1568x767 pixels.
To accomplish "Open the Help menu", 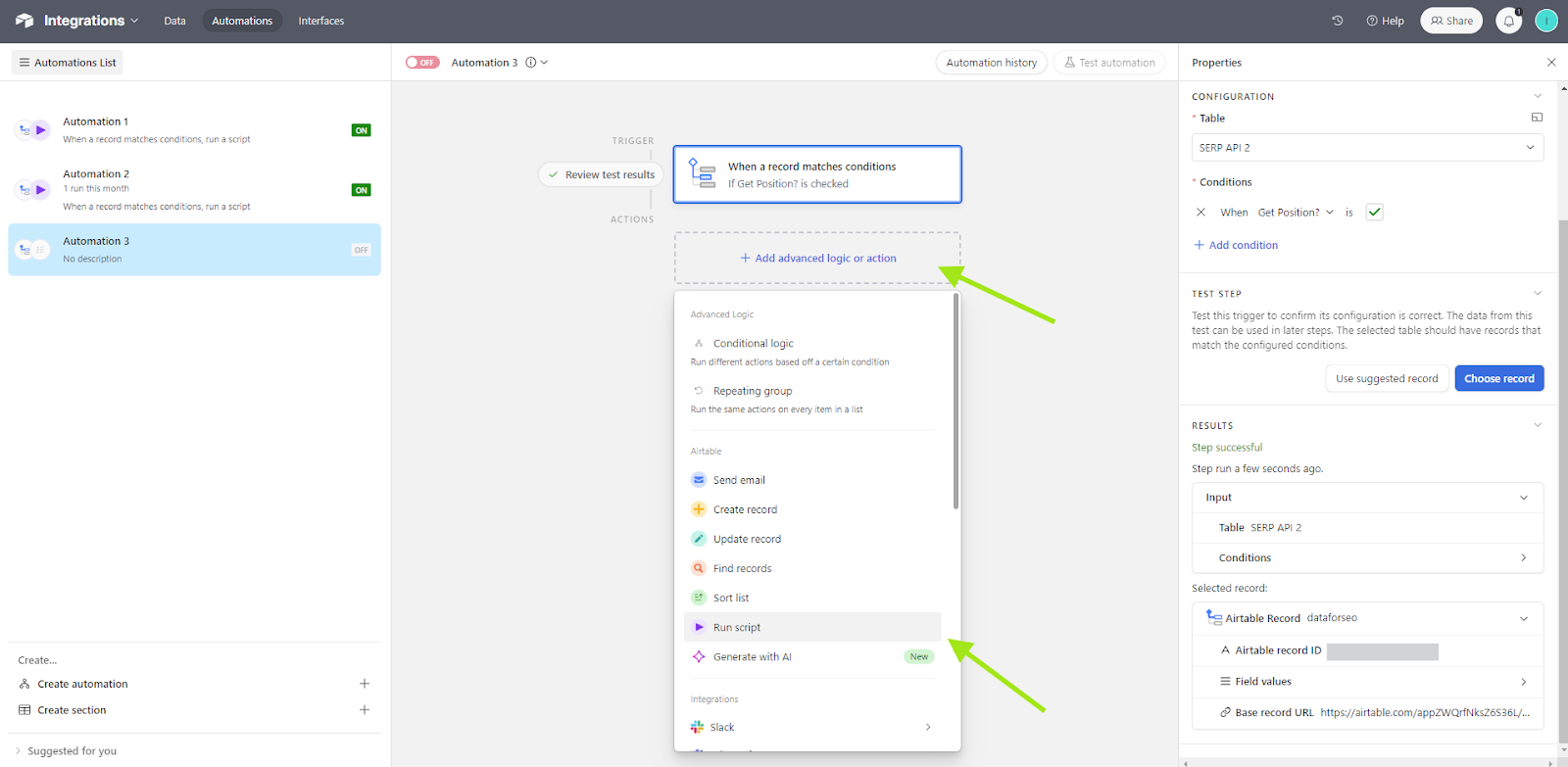I will pos(1385,21).
